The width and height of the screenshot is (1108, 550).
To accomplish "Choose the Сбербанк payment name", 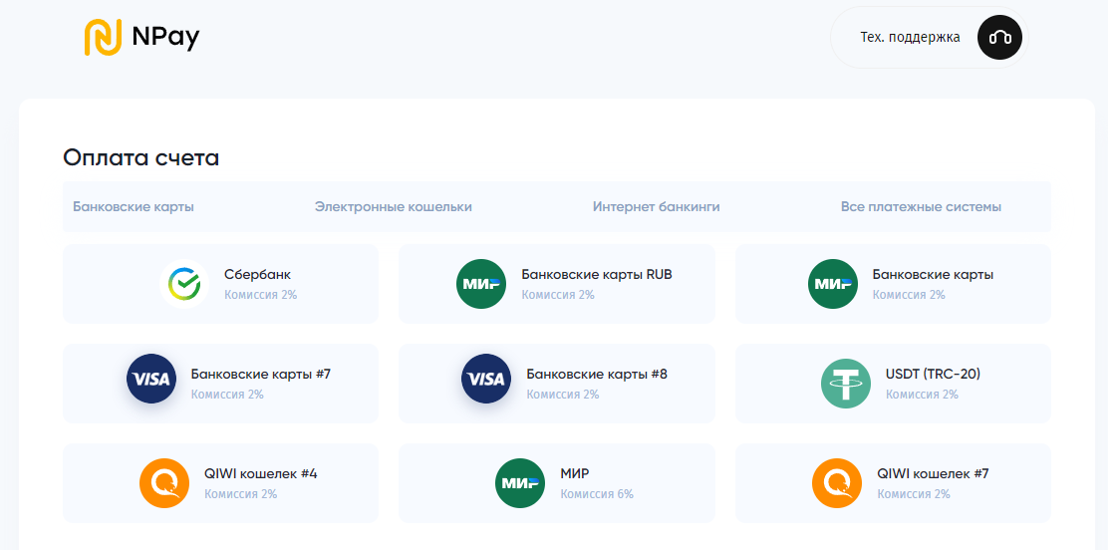I will pos(257,275).
